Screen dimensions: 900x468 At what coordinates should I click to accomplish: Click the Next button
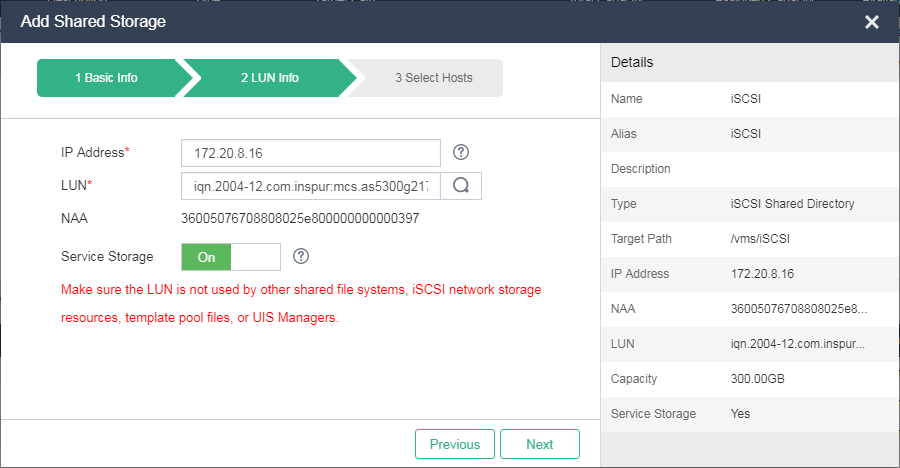pos(540,444)
